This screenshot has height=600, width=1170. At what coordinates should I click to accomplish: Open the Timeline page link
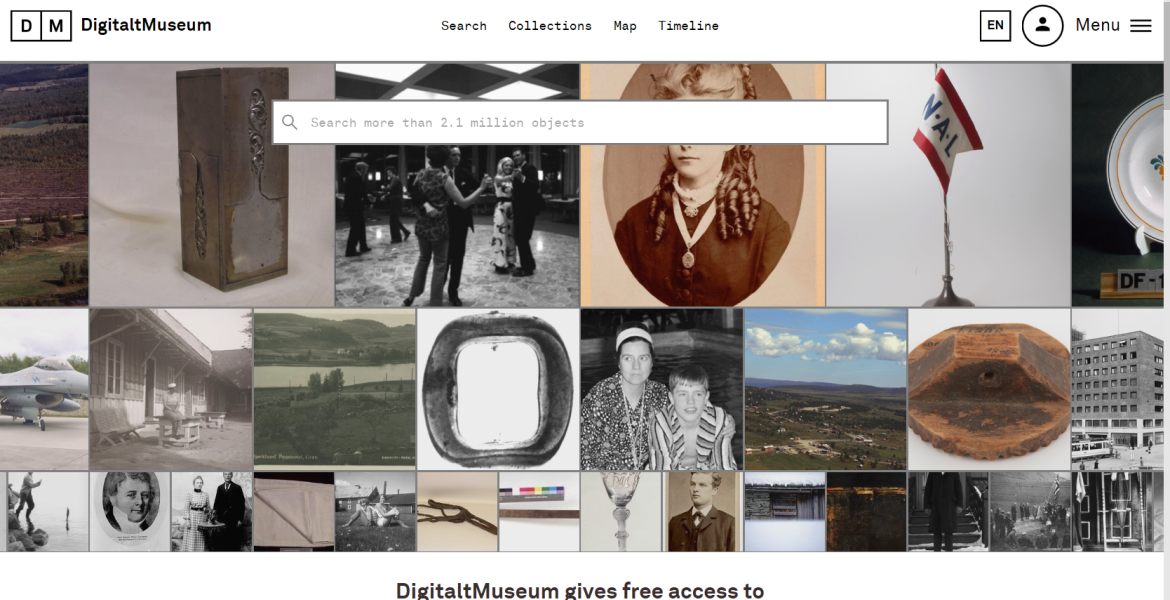(x=688, y=26)
